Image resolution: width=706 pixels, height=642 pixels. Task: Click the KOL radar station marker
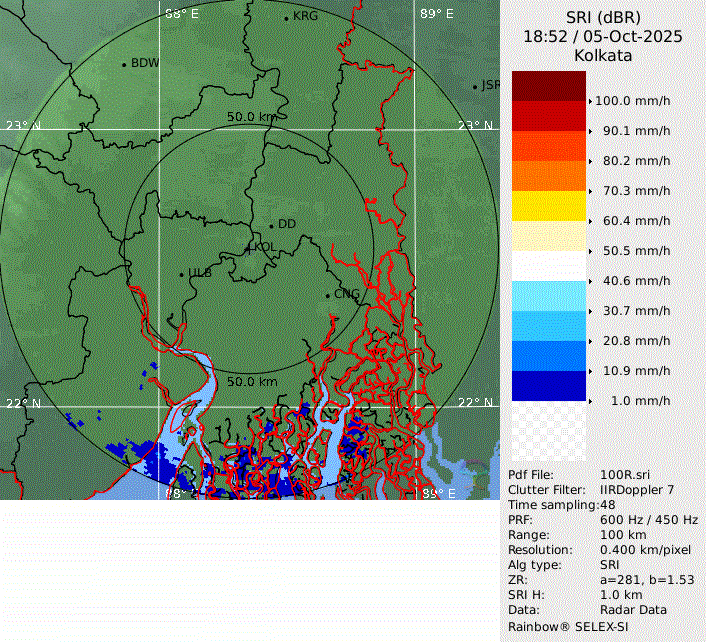coord(250,247)
